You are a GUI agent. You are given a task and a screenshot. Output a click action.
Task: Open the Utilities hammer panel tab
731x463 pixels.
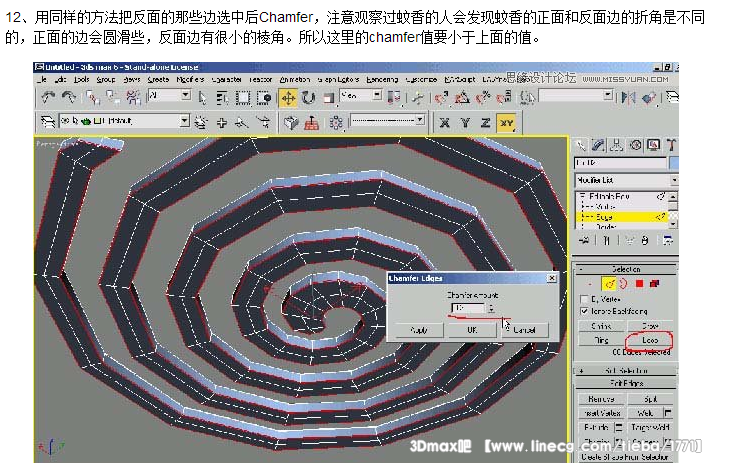671,145
